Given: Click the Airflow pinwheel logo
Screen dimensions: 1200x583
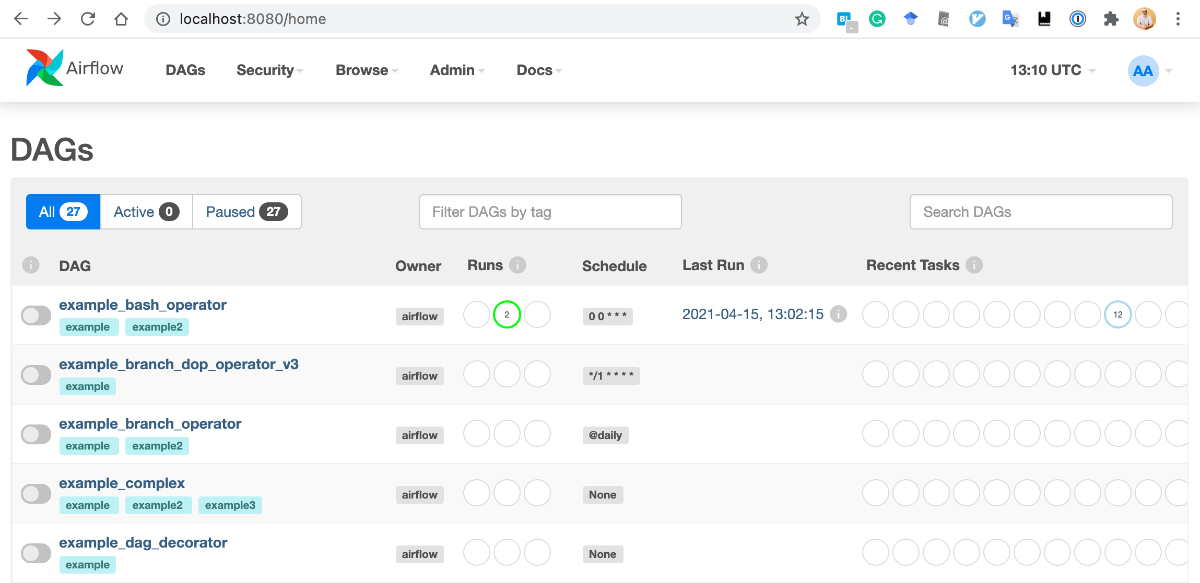Looking at the screenshot, I should 45,68.
